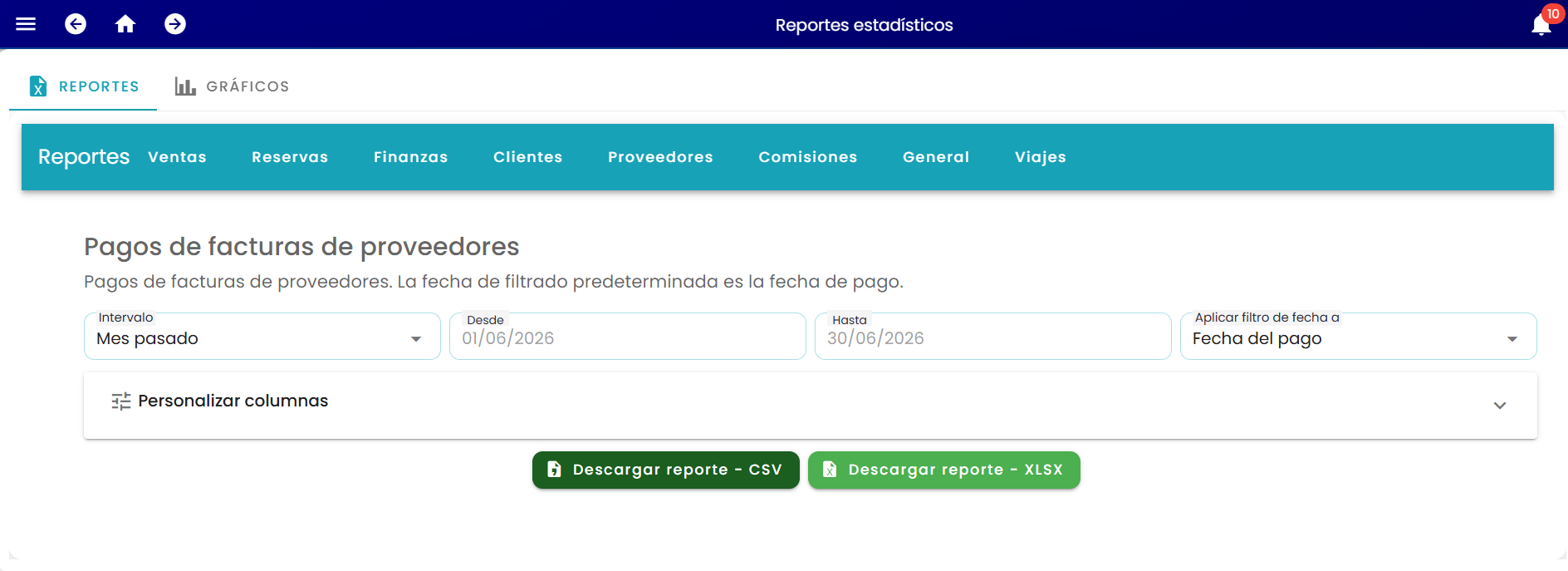Open the notifications bell icon
Image resolution: width=1568 pixels, height=571 pixels.
pos(1541,25)
